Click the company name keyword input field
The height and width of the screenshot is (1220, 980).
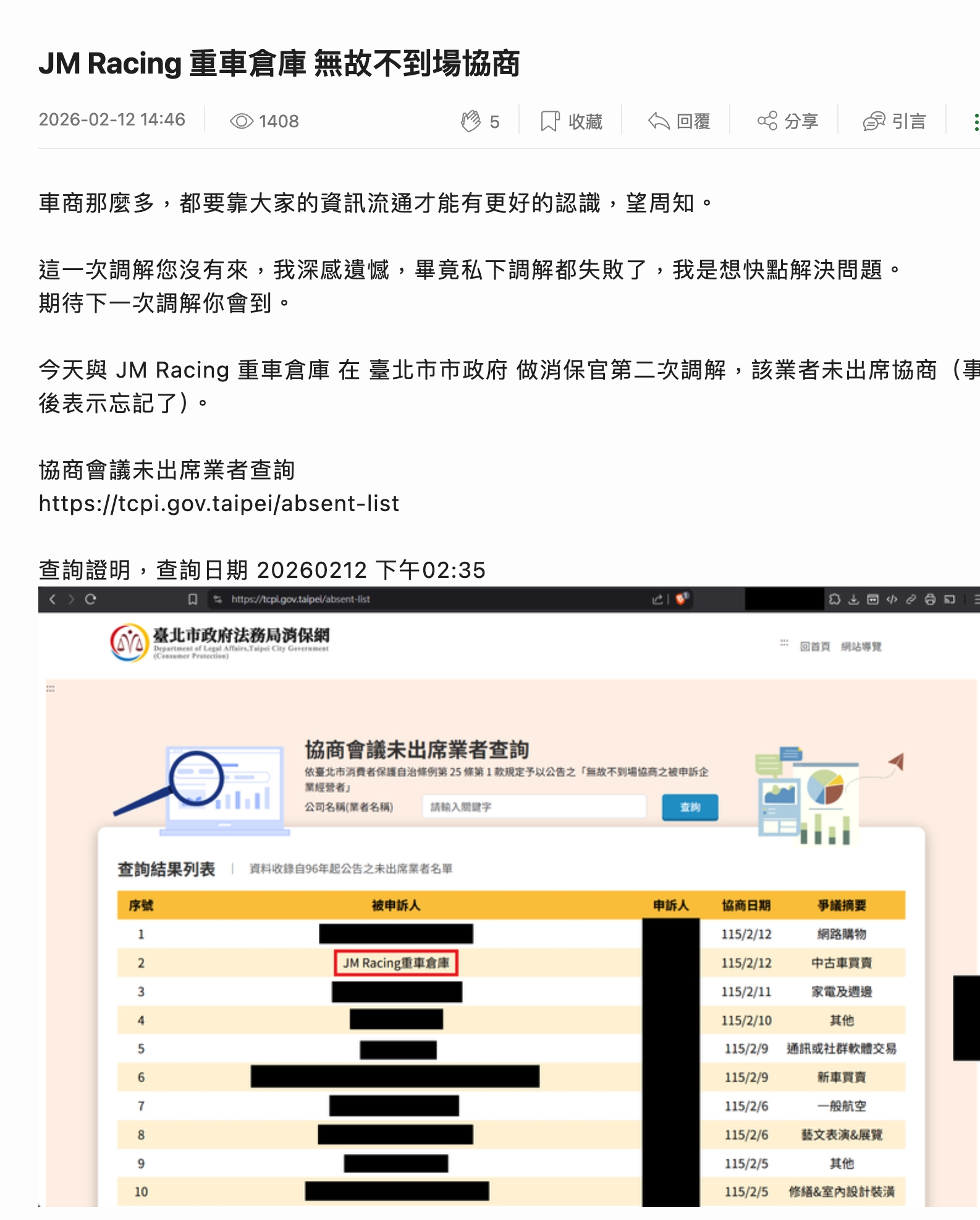[x=534, y=807]
